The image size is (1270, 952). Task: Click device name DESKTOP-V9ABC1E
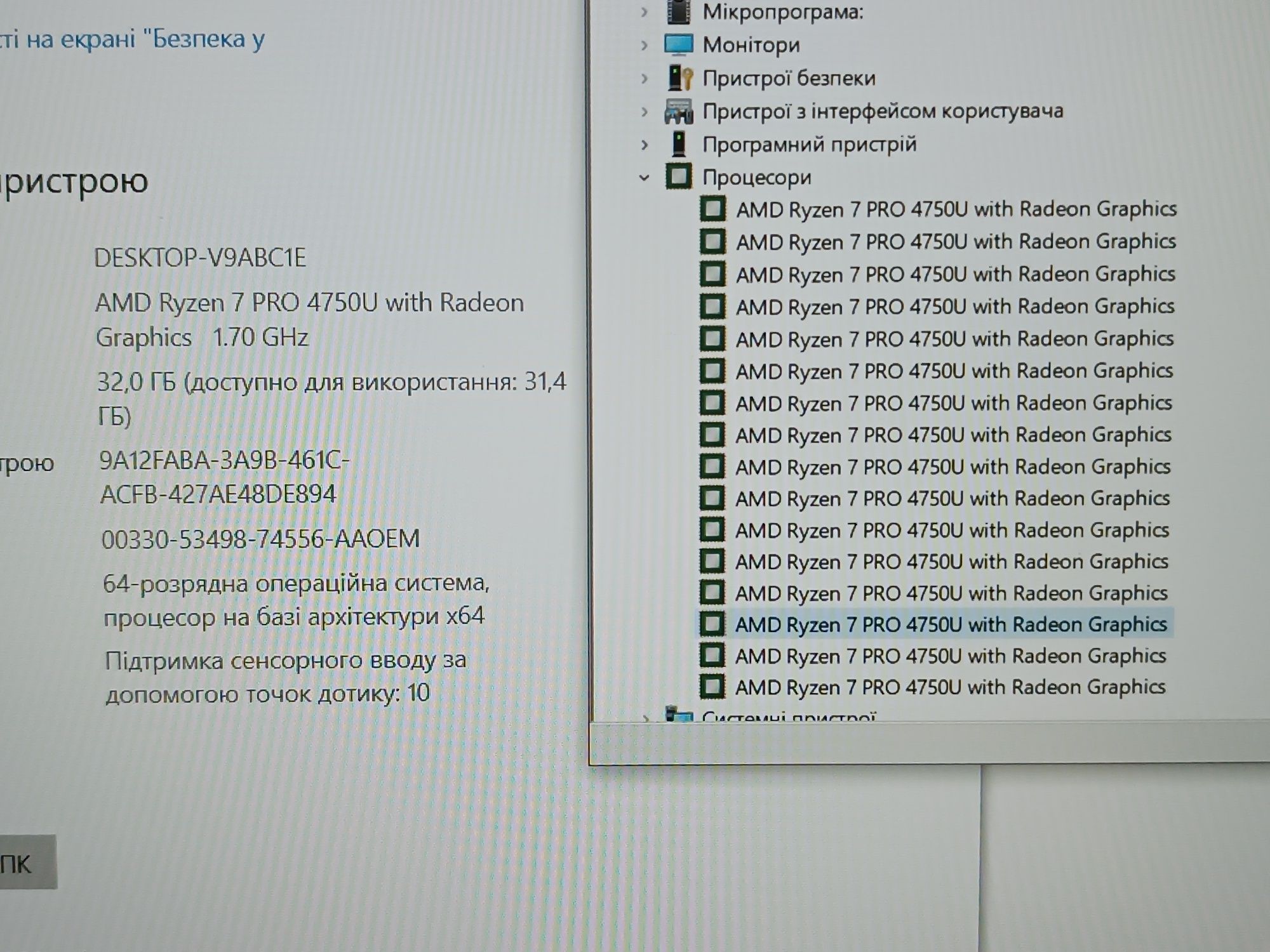200,258
